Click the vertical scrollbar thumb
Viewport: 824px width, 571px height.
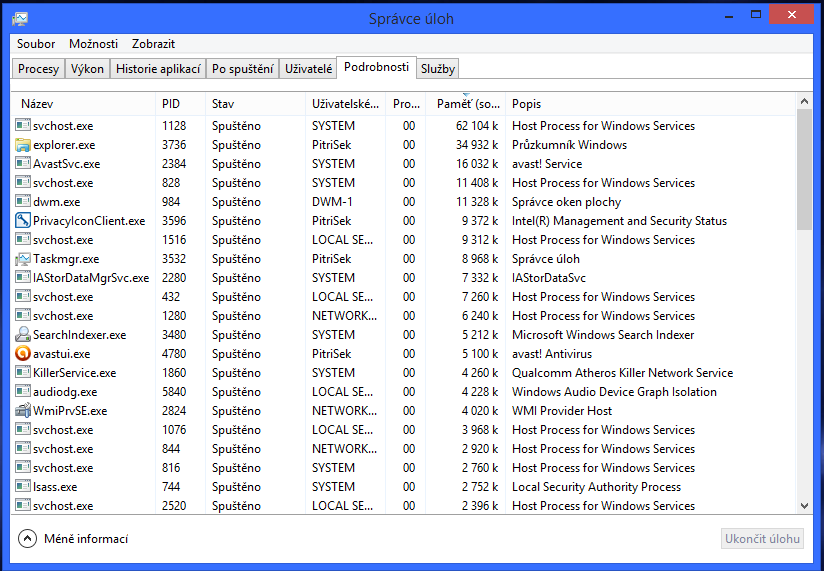pos(804,170)
